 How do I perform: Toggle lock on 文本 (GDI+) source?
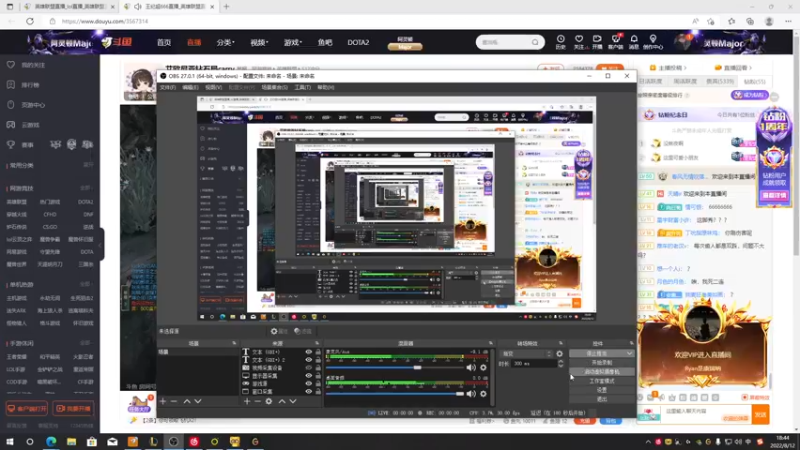point(318,352)
